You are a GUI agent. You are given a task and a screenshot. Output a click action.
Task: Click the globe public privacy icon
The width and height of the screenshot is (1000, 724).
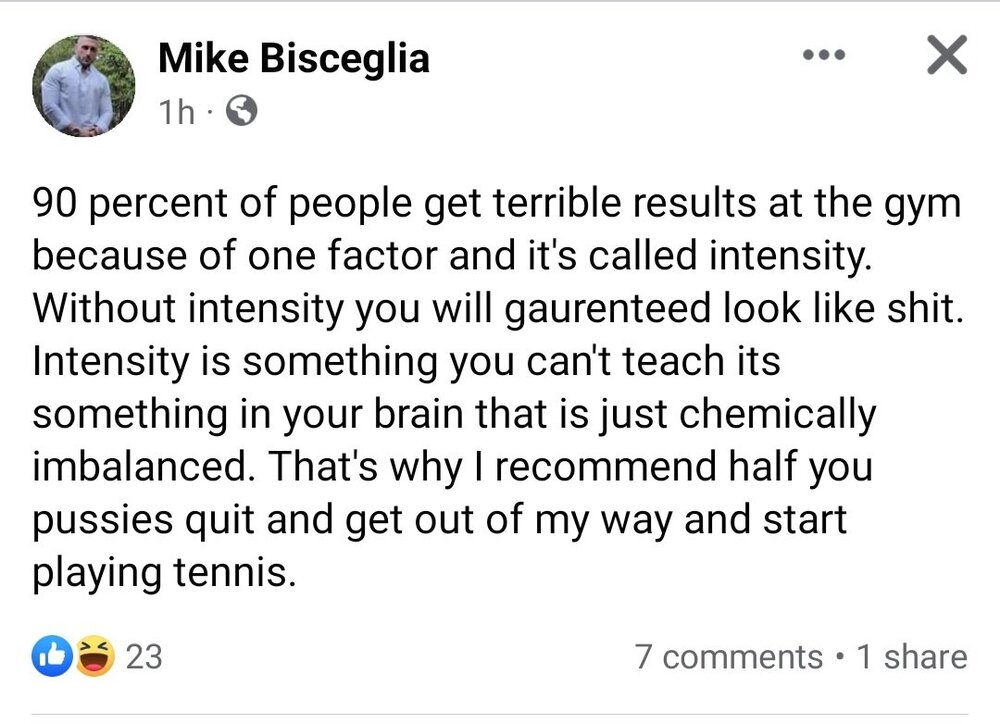(x=243, y=113)
